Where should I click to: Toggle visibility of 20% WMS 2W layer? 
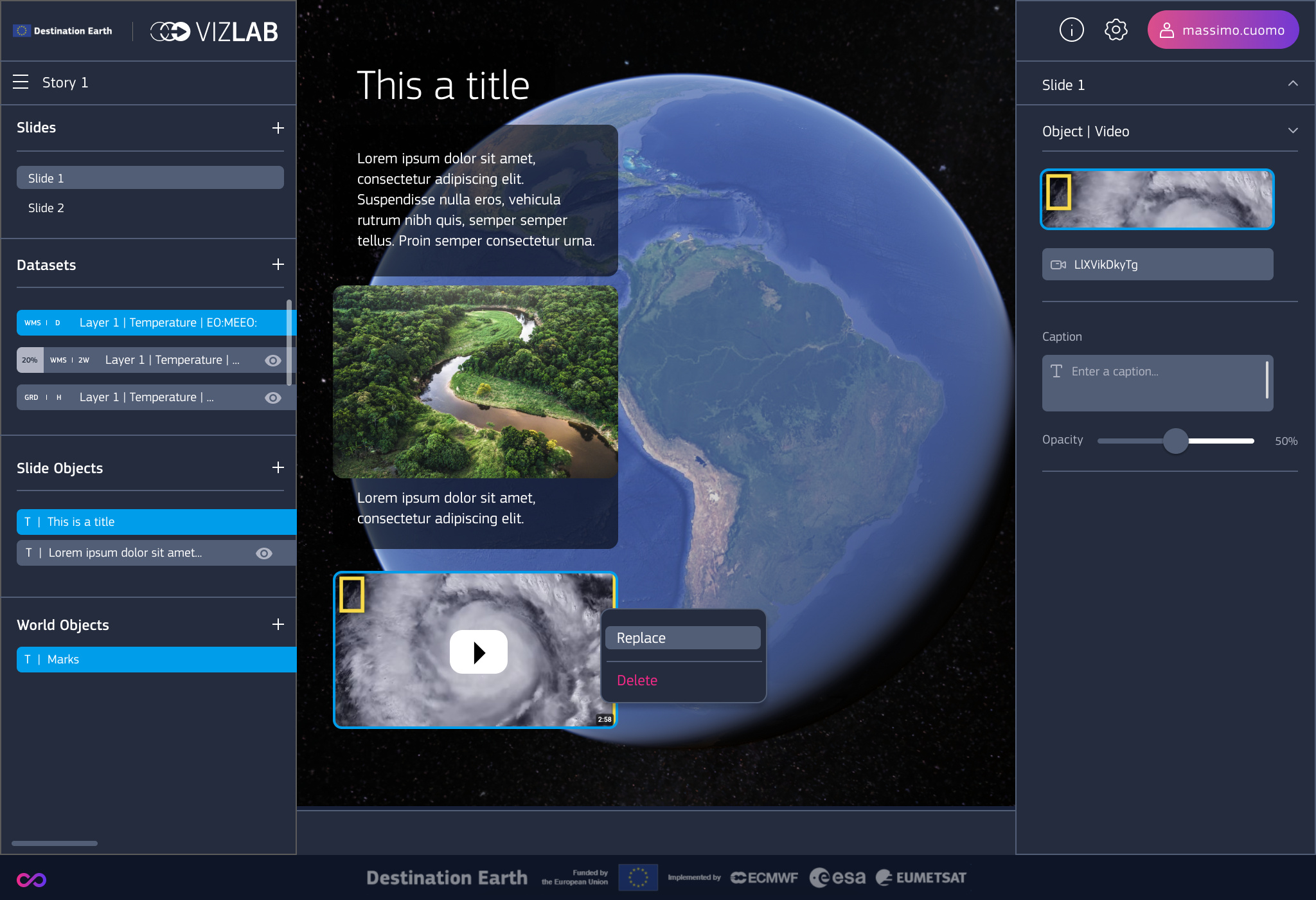point(273,361)
